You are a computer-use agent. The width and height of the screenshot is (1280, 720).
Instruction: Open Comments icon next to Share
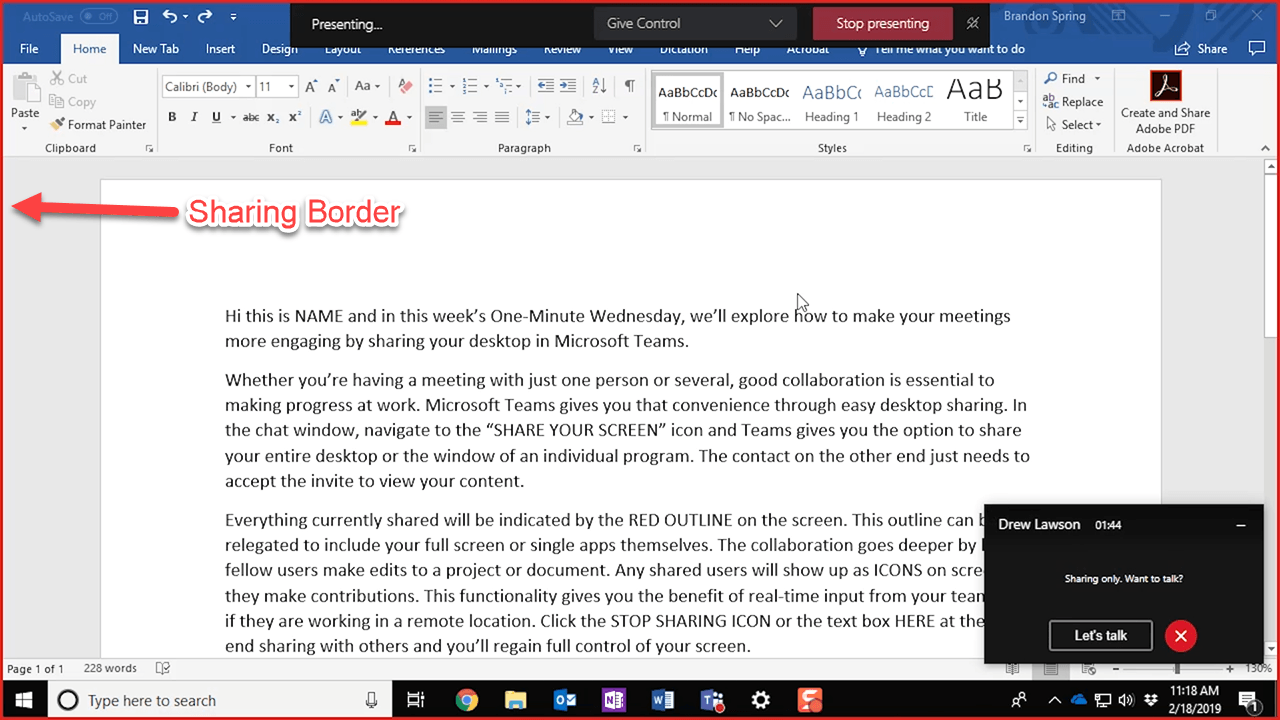point(1257,48)
